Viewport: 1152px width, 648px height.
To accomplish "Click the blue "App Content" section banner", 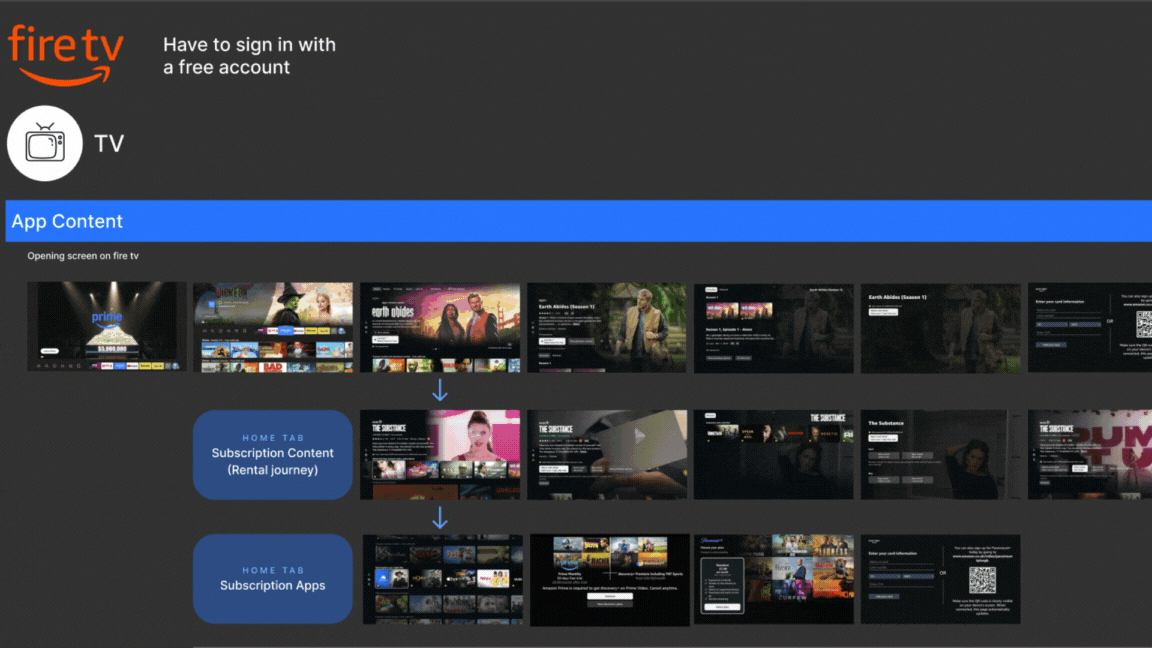I will point(578,220).
